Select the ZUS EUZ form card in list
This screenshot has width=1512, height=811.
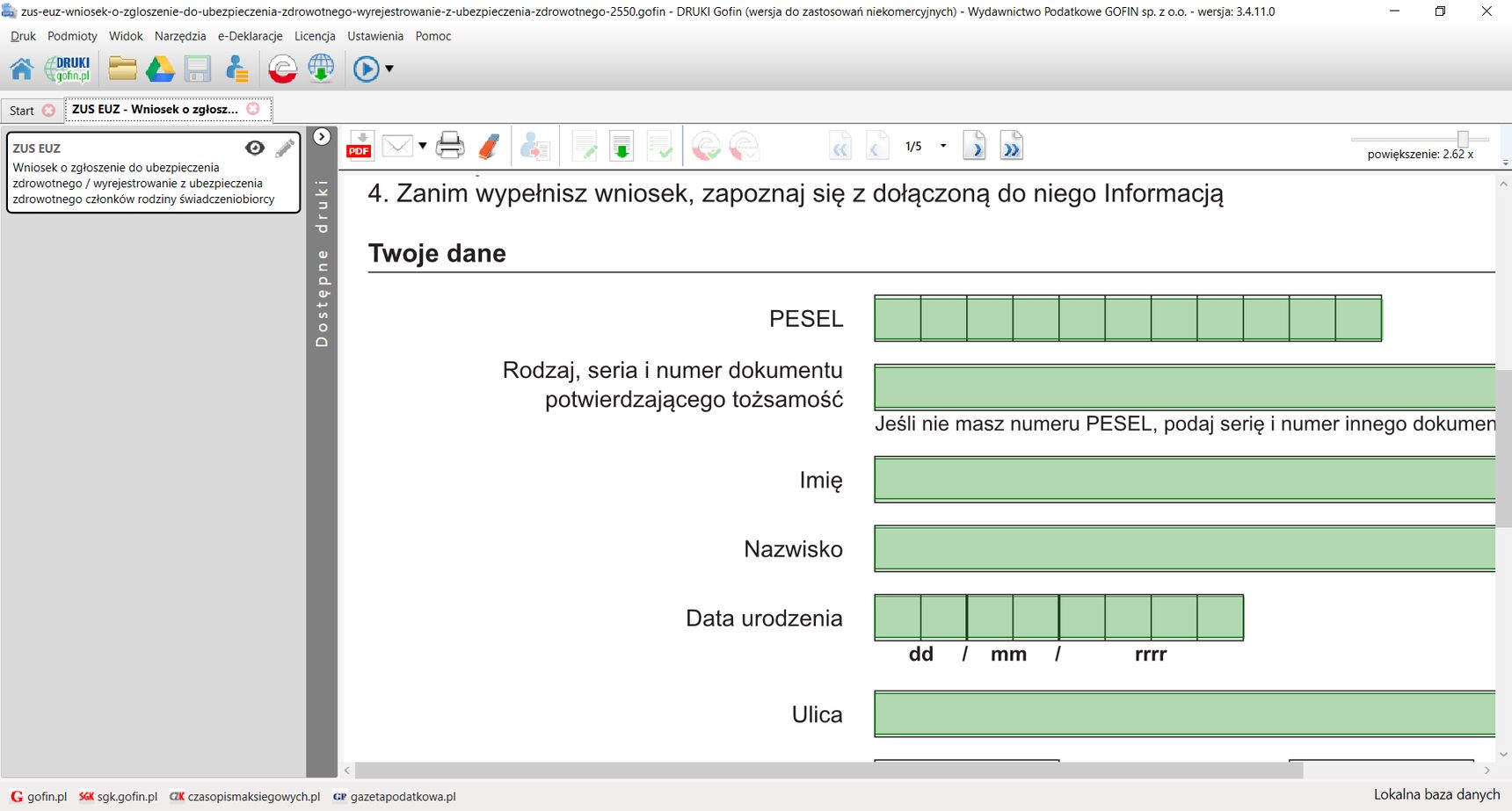point(154,172)
